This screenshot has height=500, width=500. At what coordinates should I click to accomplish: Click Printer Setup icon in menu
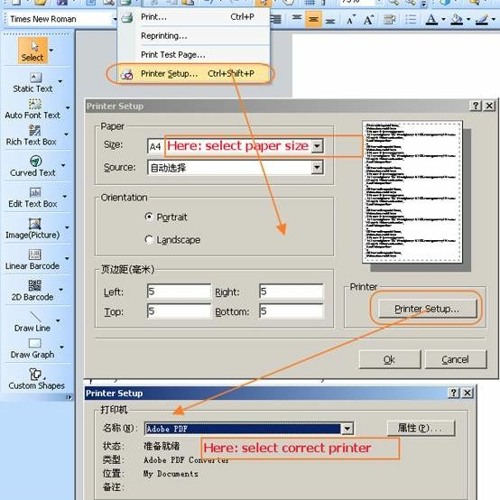point(127,74)
